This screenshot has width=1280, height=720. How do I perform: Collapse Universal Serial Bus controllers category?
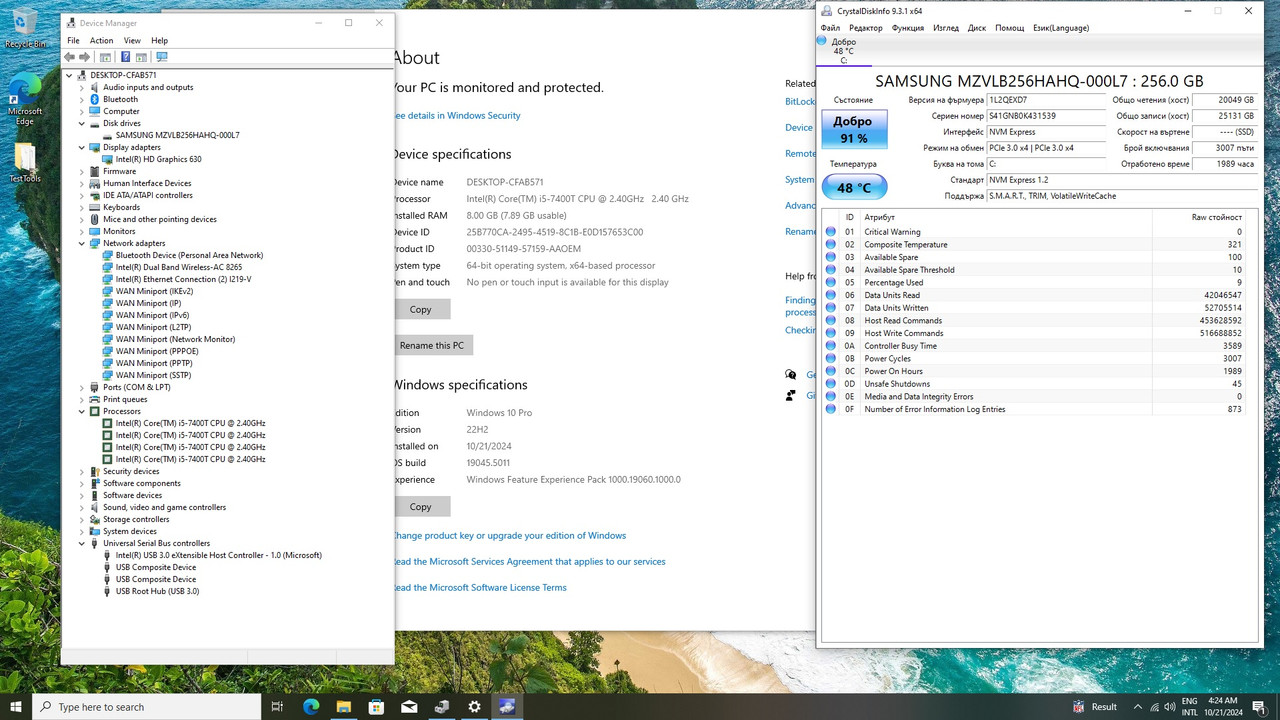click(x=82, y=543)
